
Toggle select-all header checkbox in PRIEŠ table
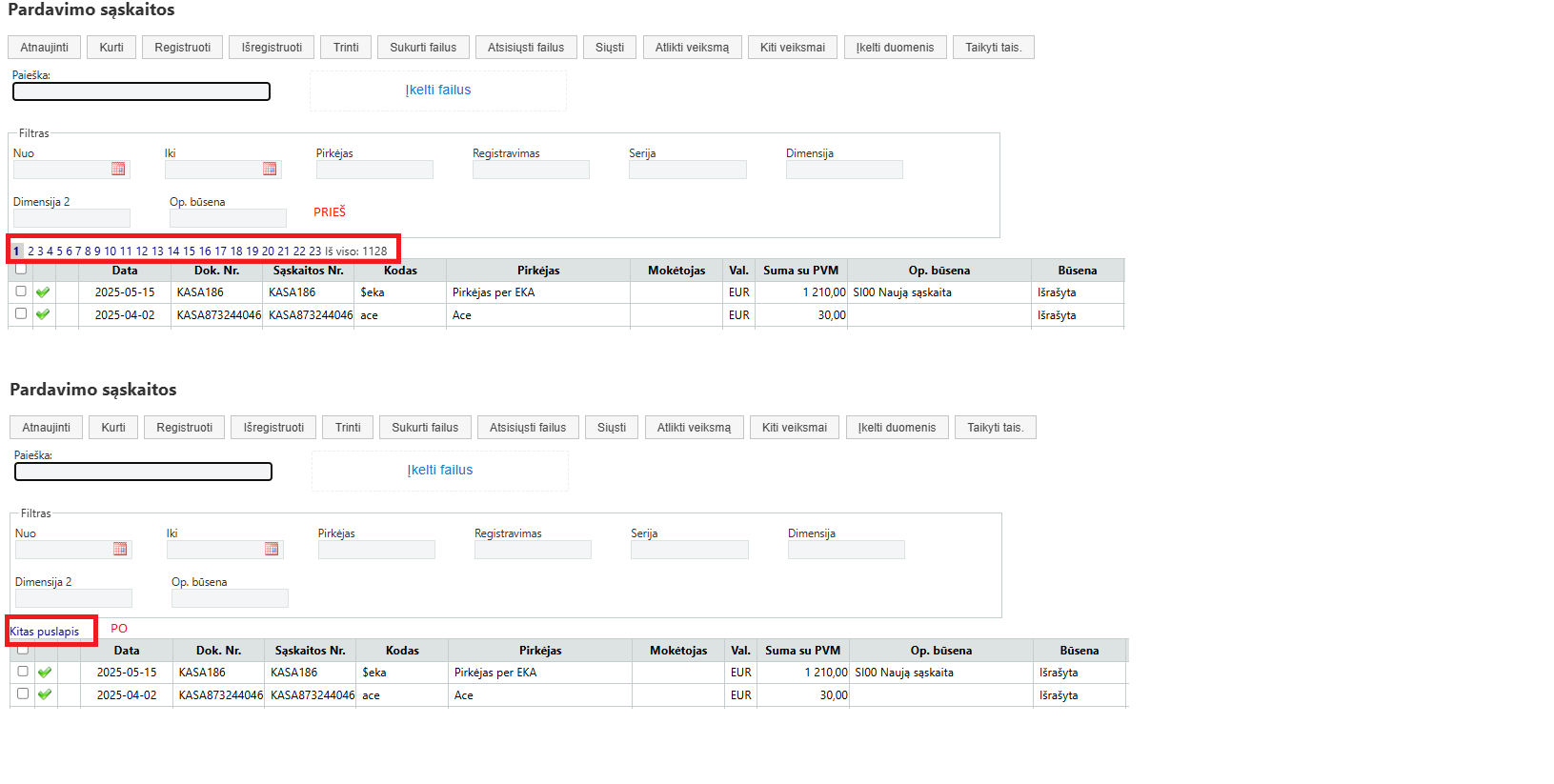tap(21, 269)
